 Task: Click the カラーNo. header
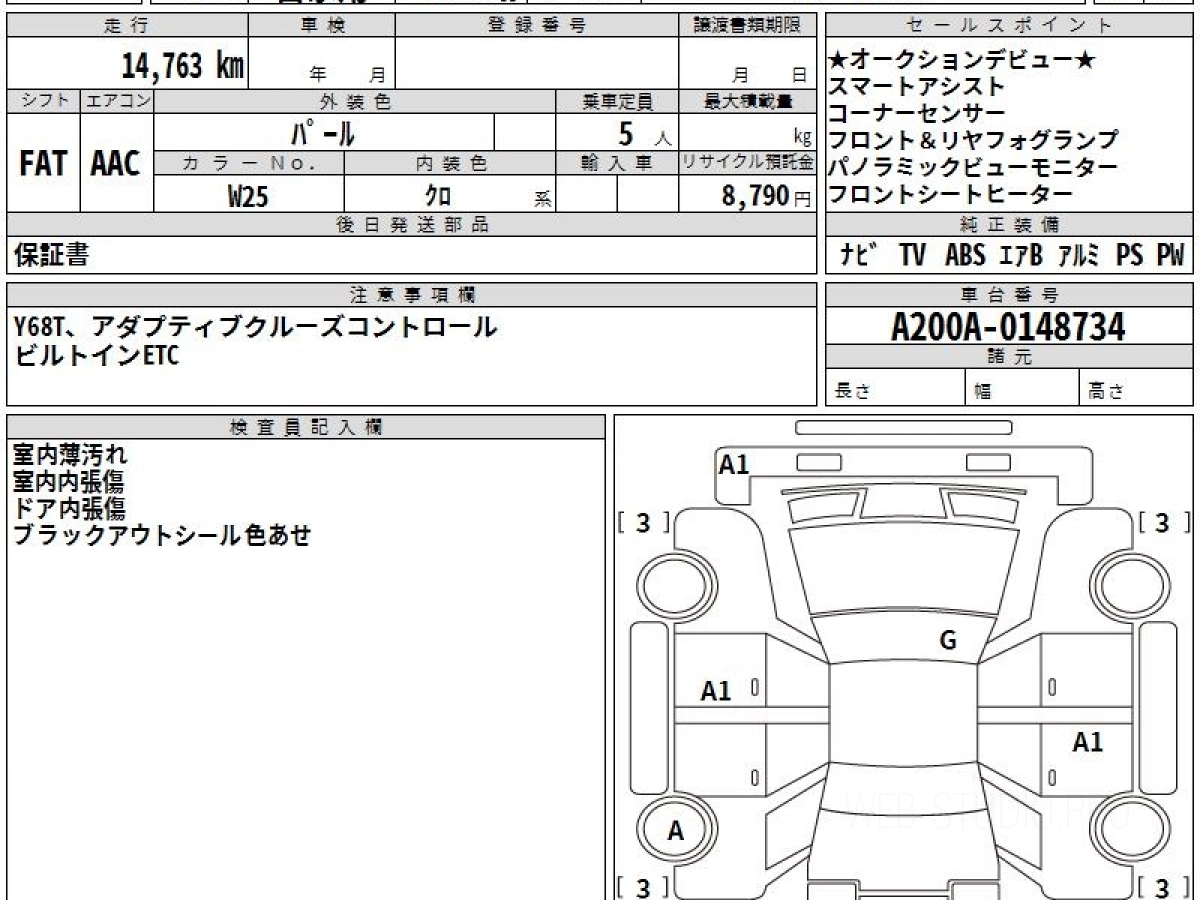[249, 163]
